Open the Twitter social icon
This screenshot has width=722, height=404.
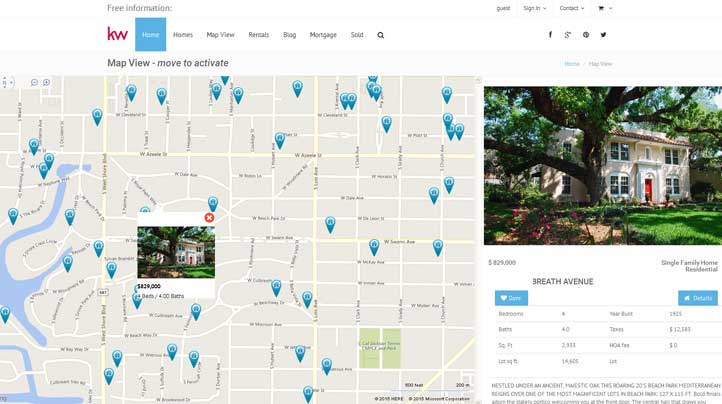603,35
